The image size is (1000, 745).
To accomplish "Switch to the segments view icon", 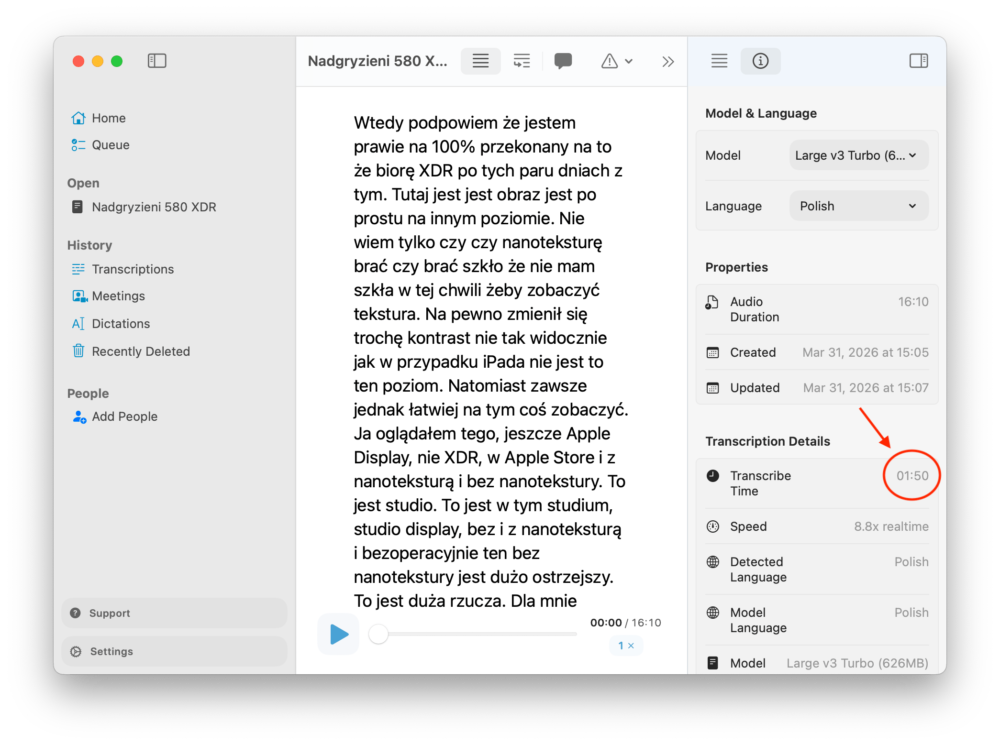I will (x=521, y=61).
